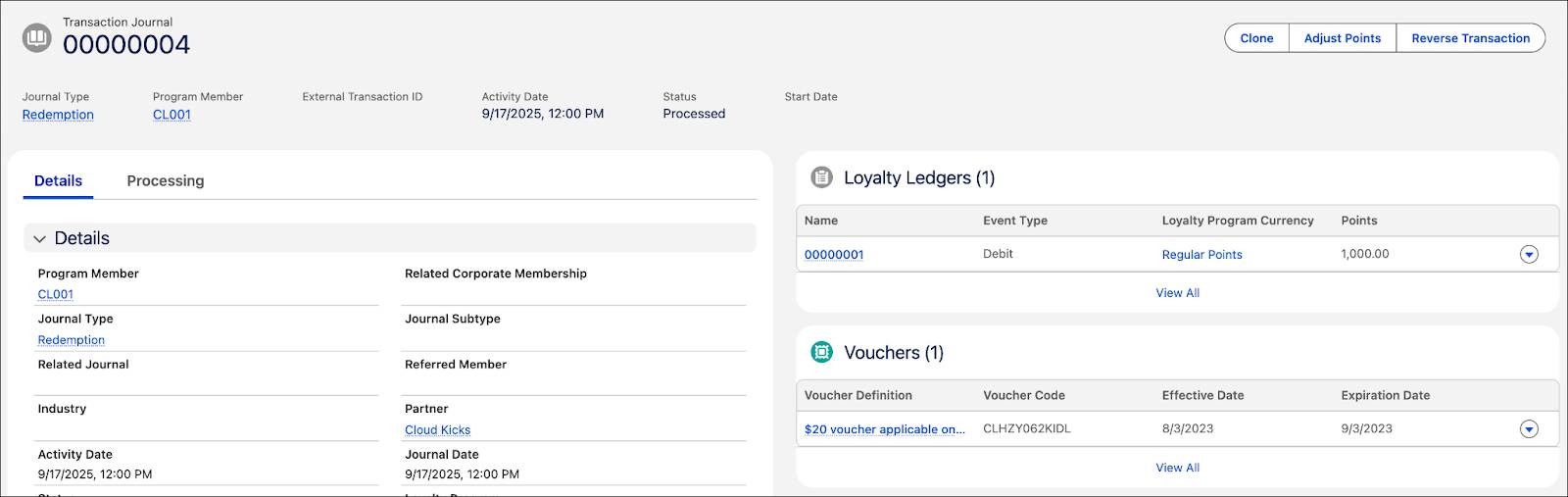1568x497 pixels.
Task: Select the Details tab
Action: 58,180
